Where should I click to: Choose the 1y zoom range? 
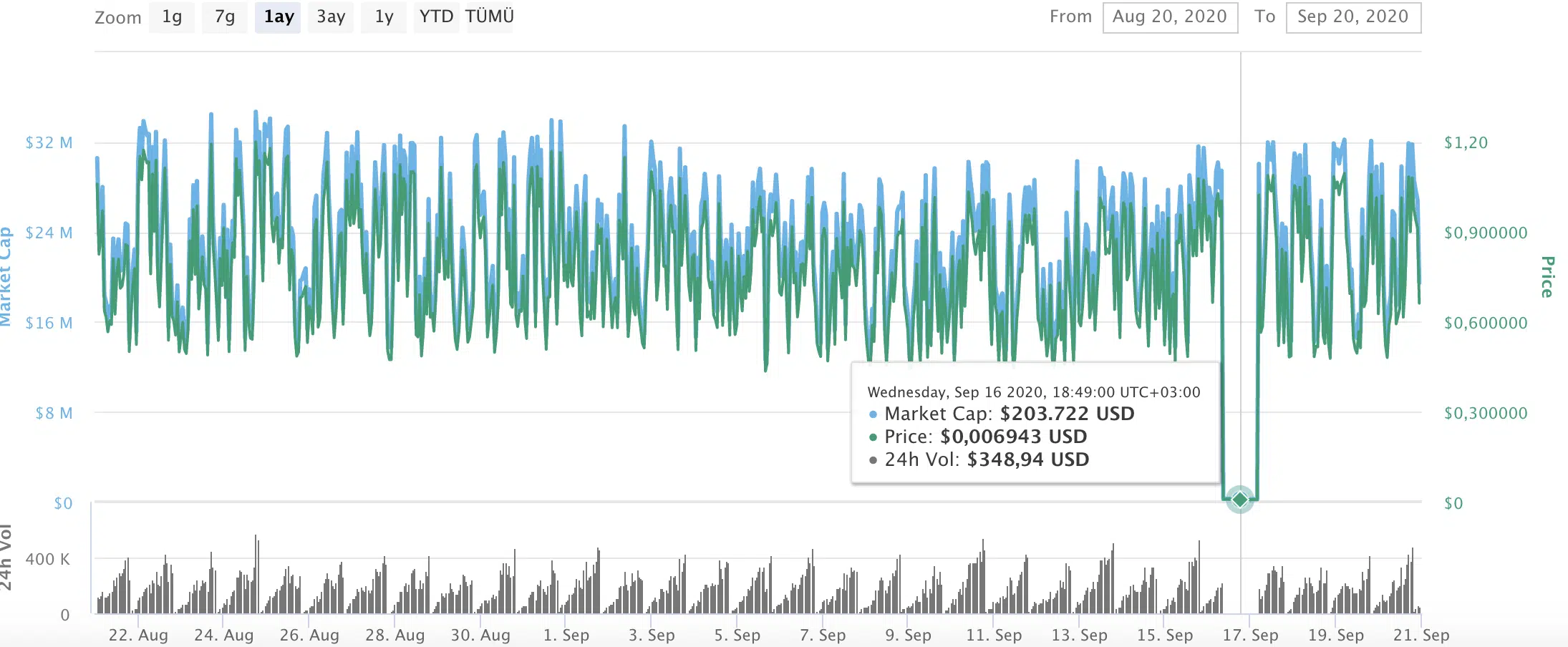click(x=384, y=17)
